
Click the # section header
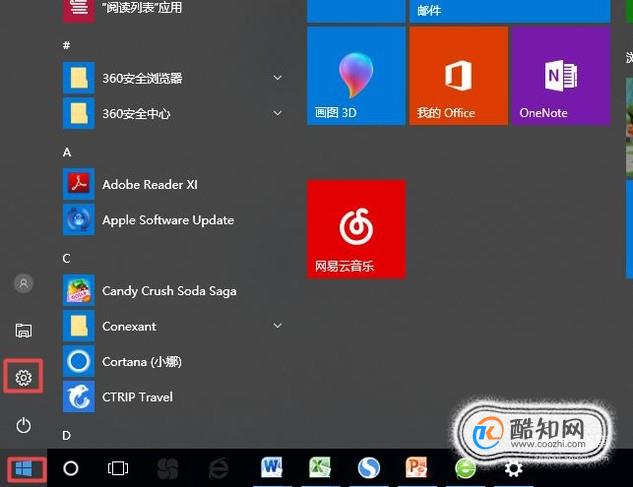coord(67,45)
